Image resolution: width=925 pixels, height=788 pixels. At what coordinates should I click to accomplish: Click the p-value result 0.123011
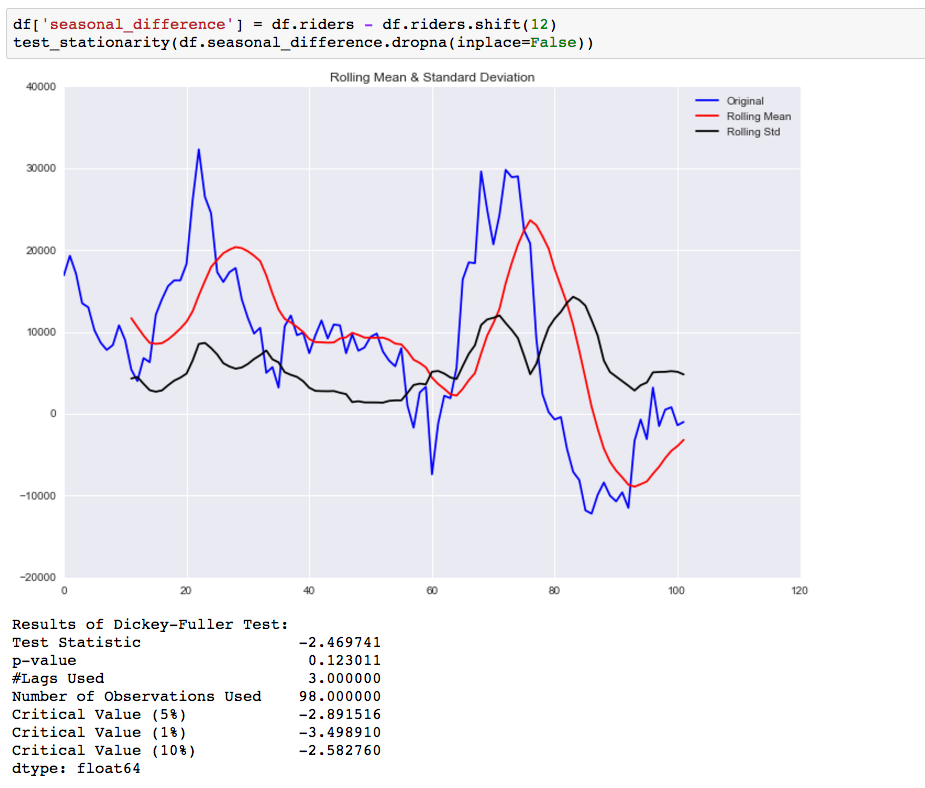345,661
